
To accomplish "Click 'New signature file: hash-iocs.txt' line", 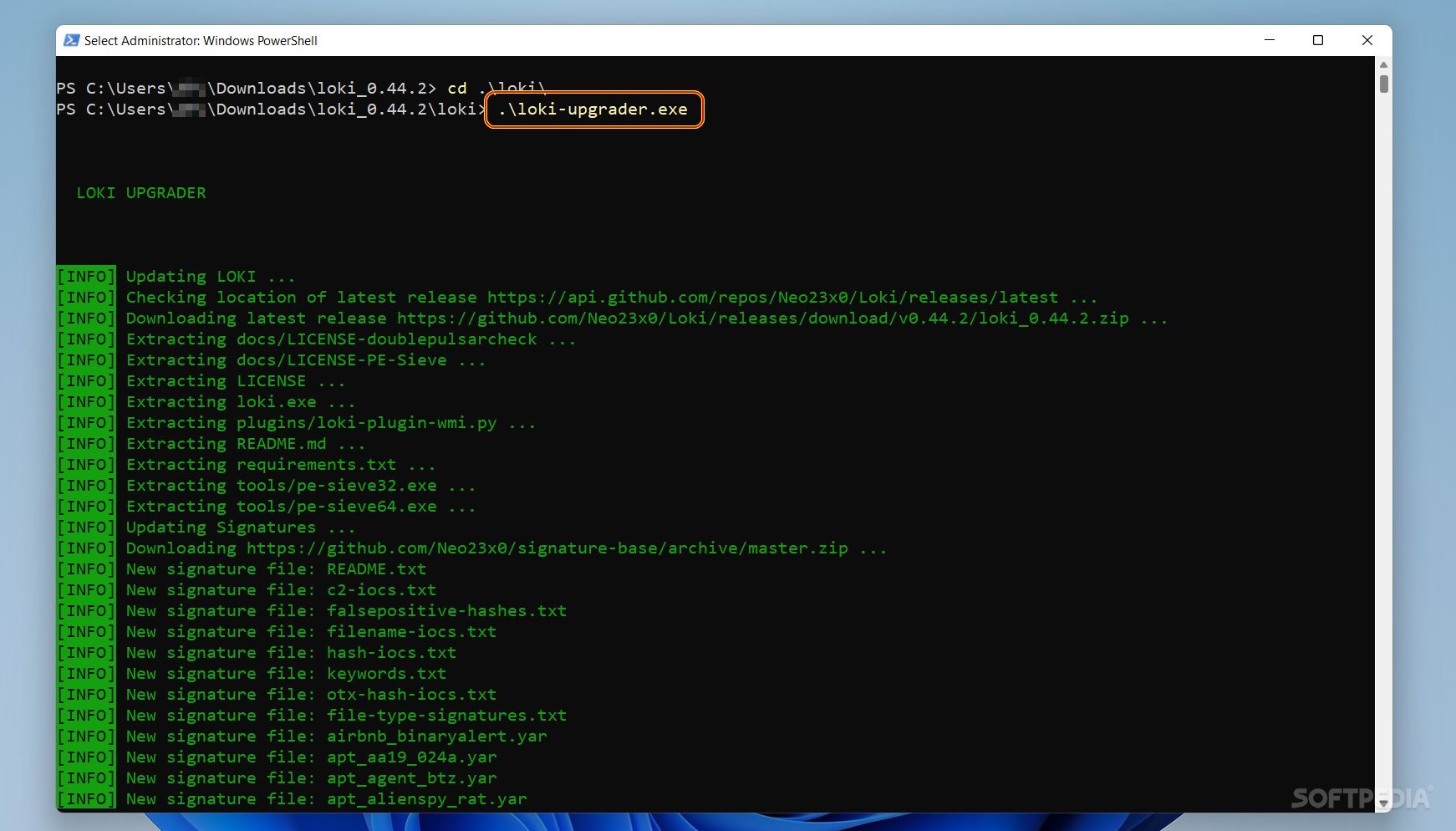I will pos(291,653).
